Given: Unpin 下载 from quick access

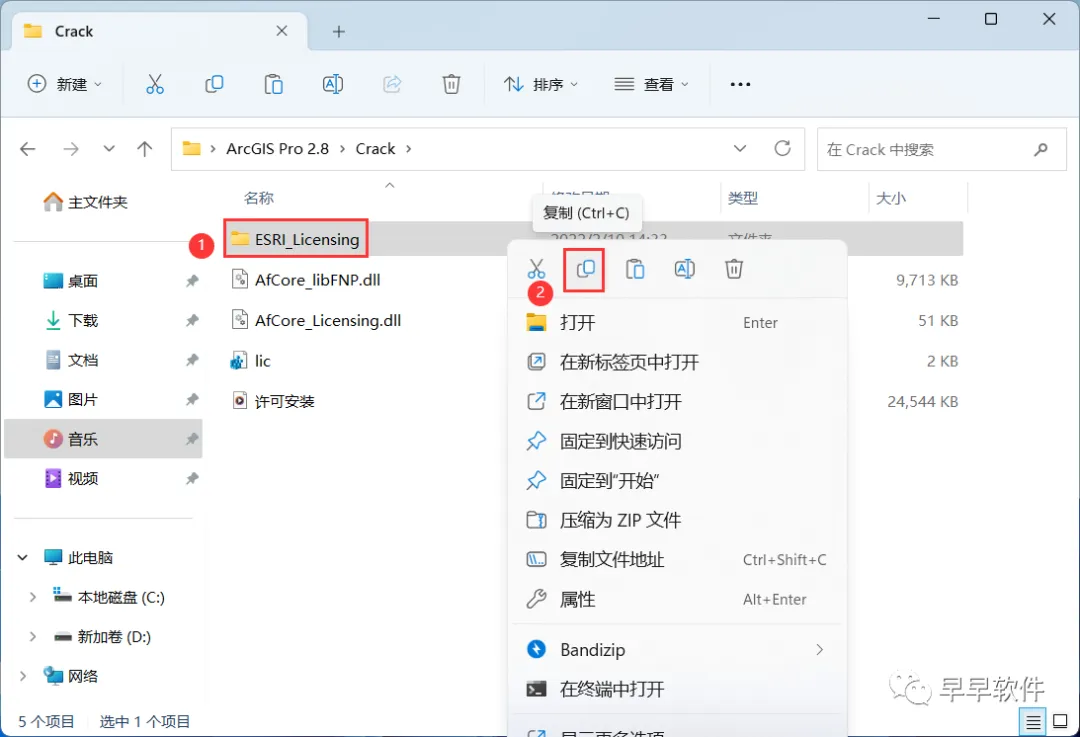Looking at the screenshot, I should 192,320.
